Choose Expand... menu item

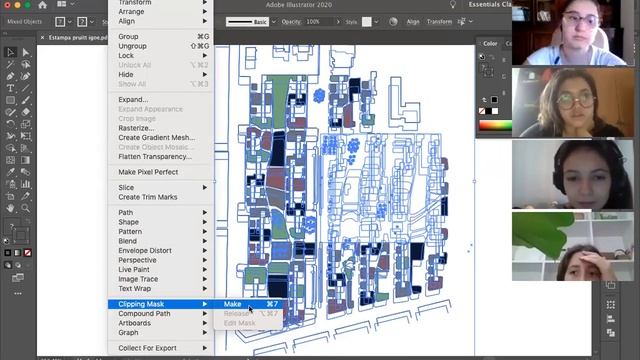point(160,100)
